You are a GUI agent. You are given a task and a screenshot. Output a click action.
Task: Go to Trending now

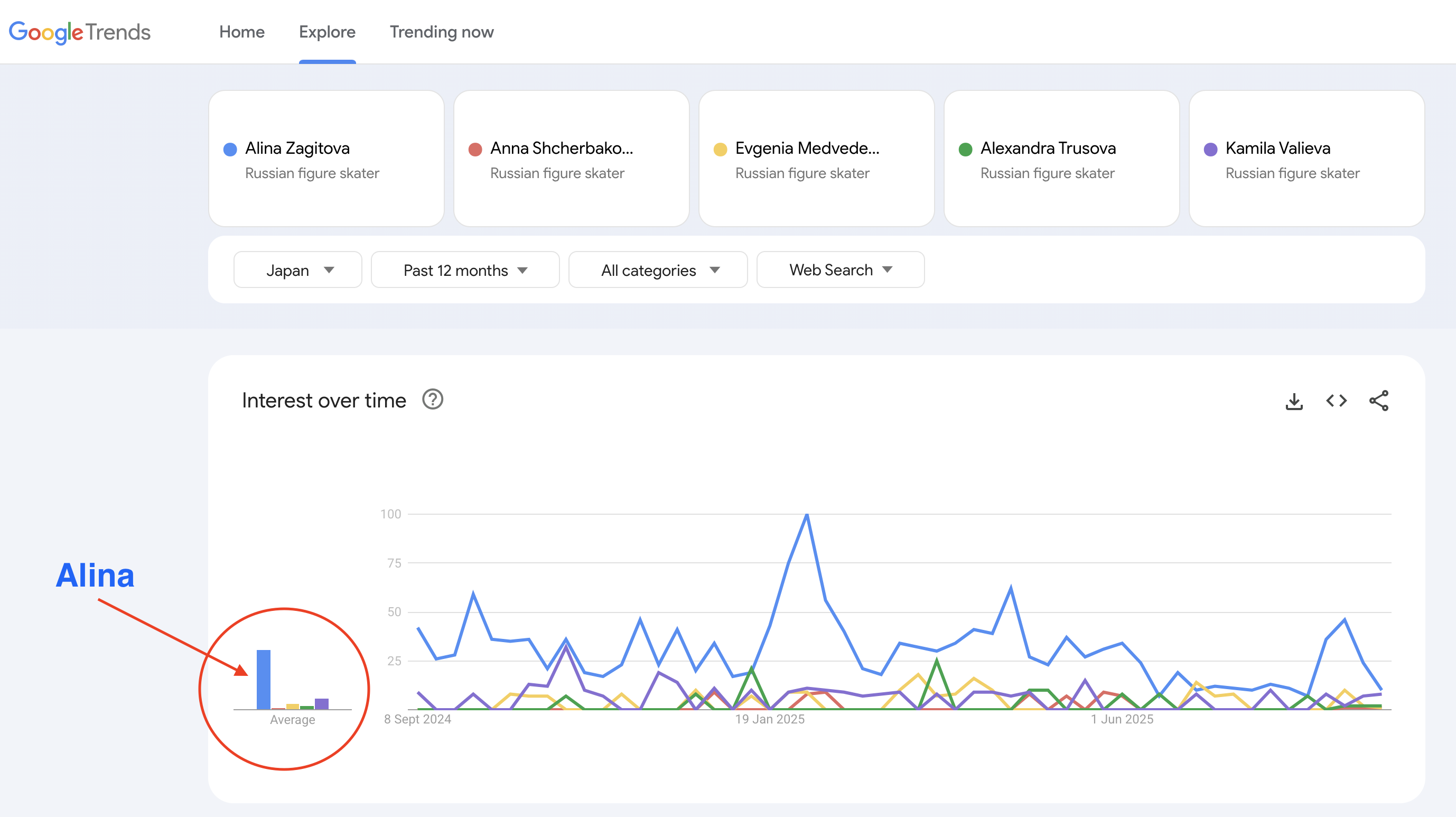point(442,32)
